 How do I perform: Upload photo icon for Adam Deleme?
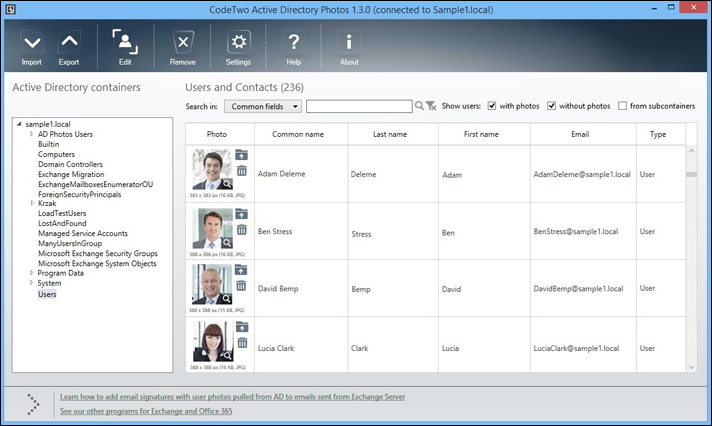[x=242, y=155]
